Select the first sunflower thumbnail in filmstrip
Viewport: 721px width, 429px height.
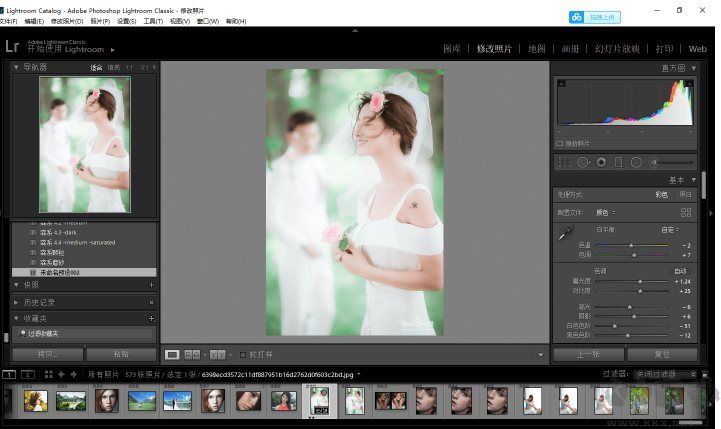36,401
